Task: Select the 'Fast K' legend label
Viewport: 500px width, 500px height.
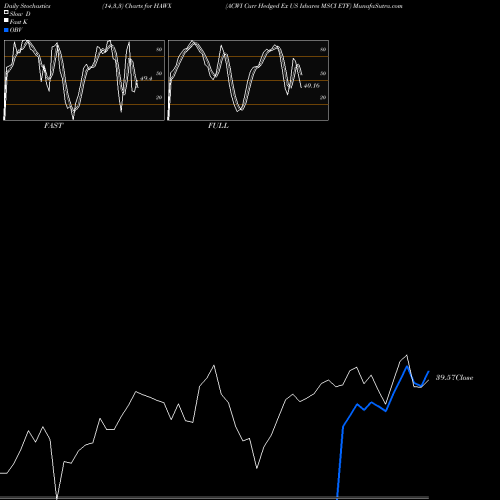Action: 19,22
